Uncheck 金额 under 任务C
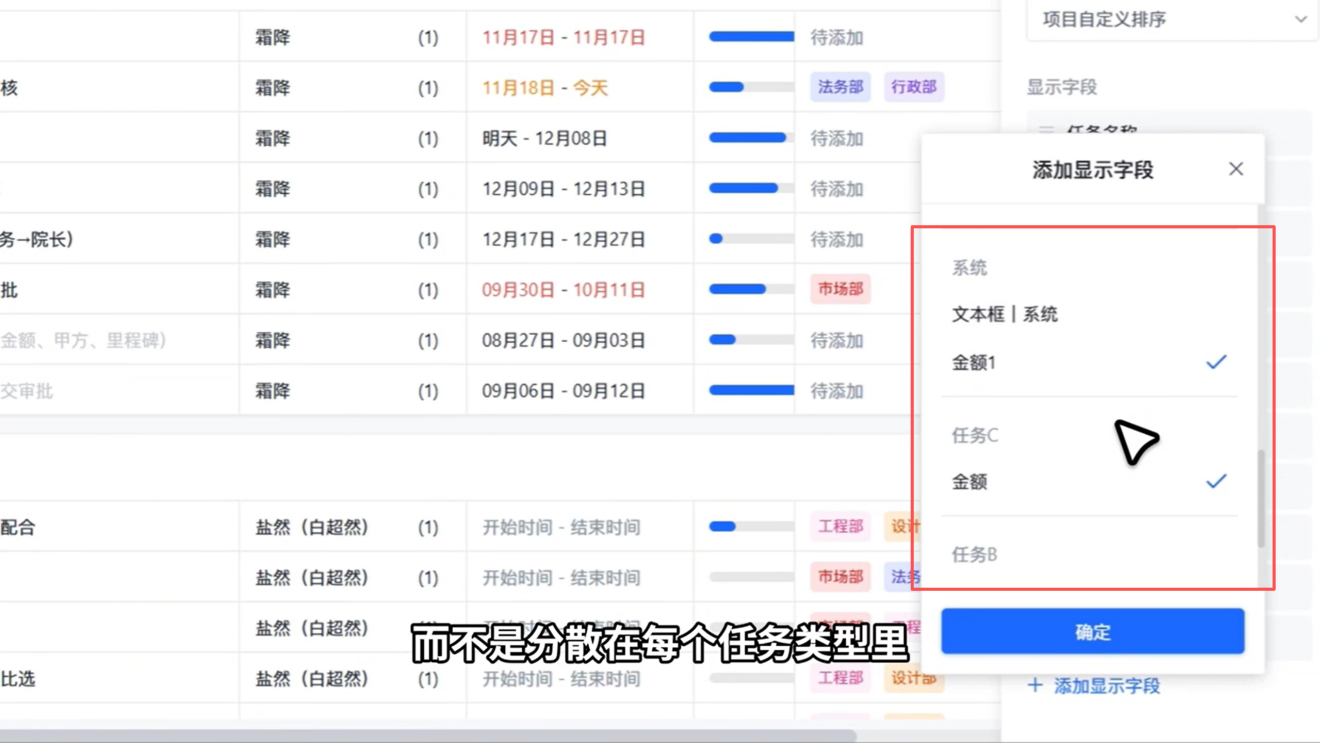This screenshot has height=743, width=1320. [x=1216, y=481]
